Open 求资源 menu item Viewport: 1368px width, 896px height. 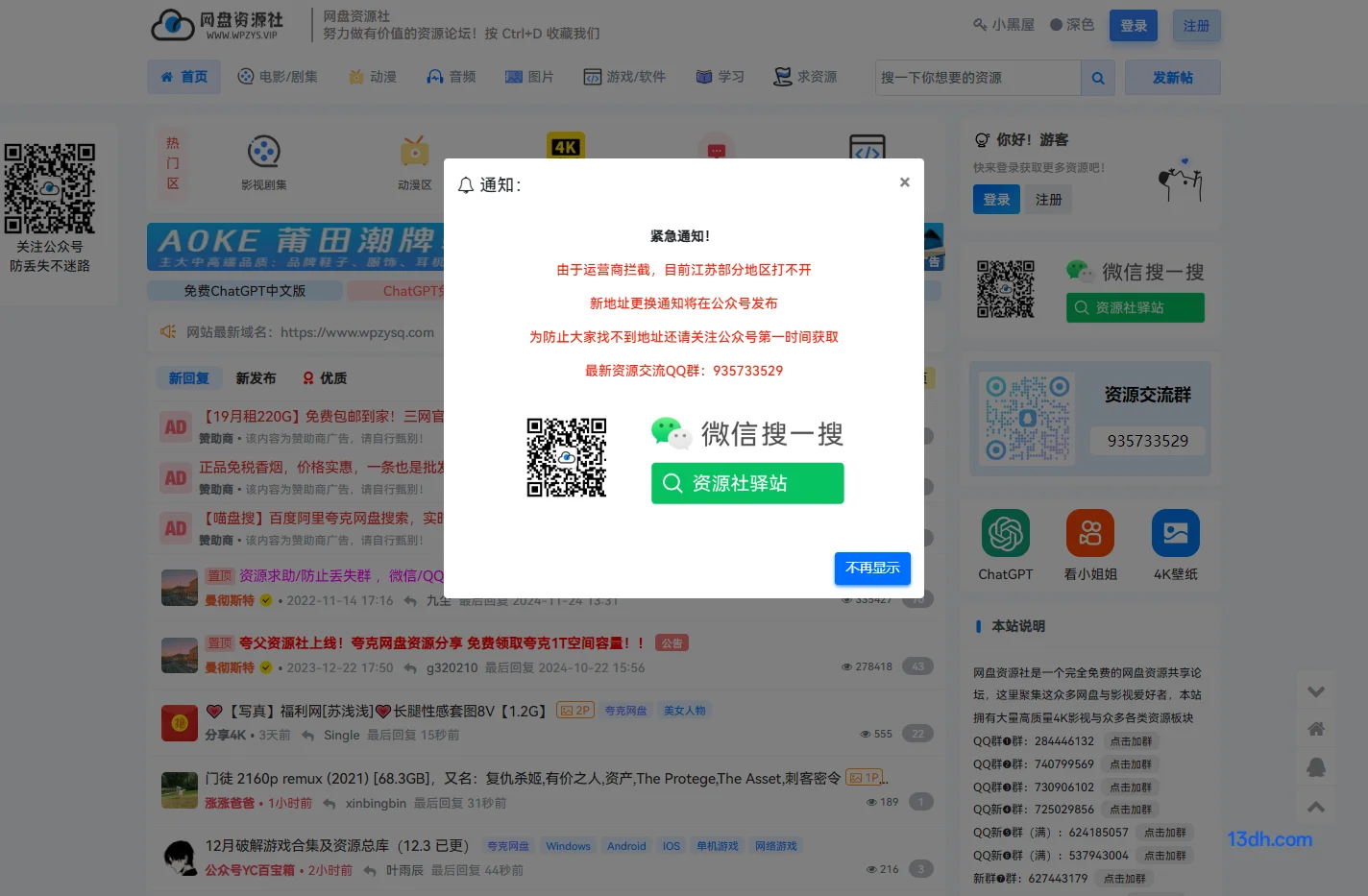click(x=806, y=77)
